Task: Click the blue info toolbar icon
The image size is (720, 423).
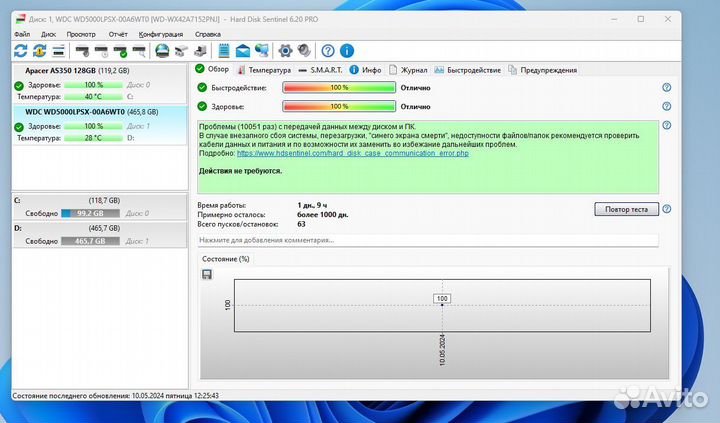Action: point(347,51)
